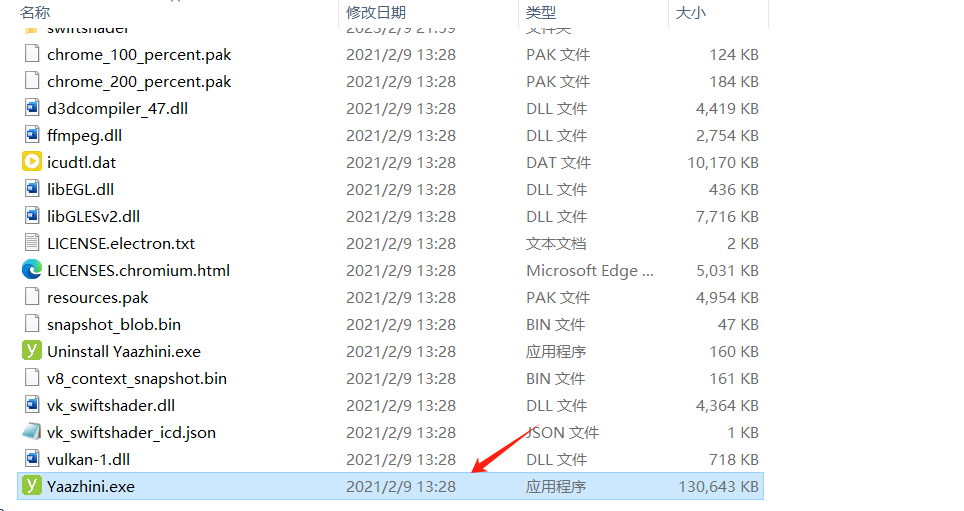
Task: Click the d3dcompiler_47.dll file icon
Action: pyautogui.click(x=32, y=108)
